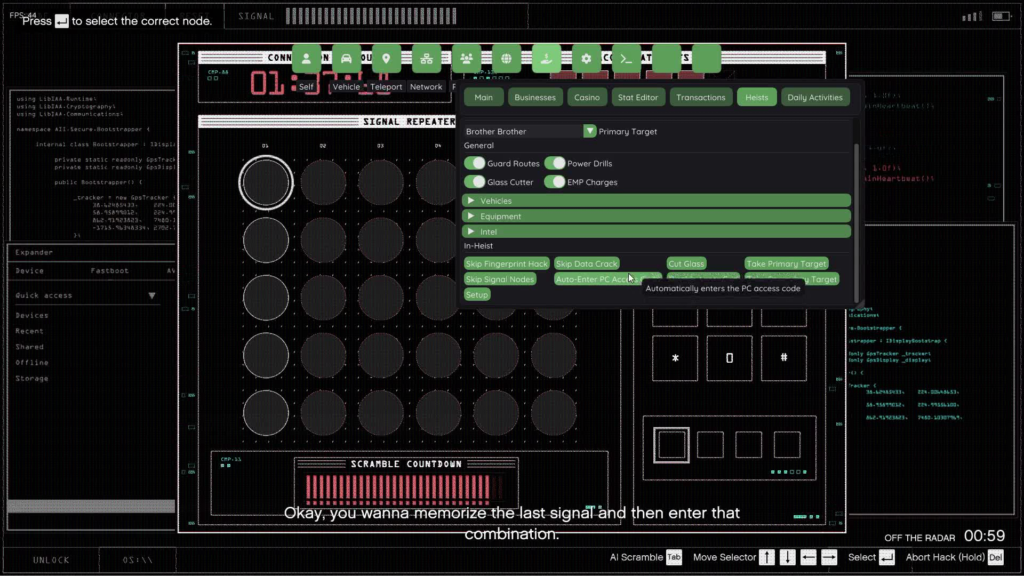1024x576 pixels.
Task: Click the Heists panel vertical scrollbar
Action: pos(856,222)
